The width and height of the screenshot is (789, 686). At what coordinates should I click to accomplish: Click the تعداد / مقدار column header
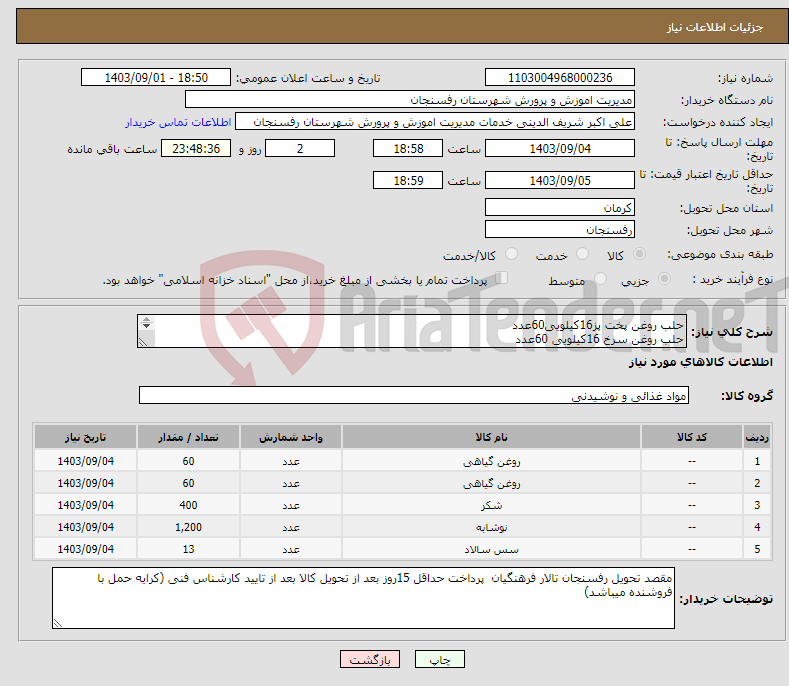click(188, 437)
